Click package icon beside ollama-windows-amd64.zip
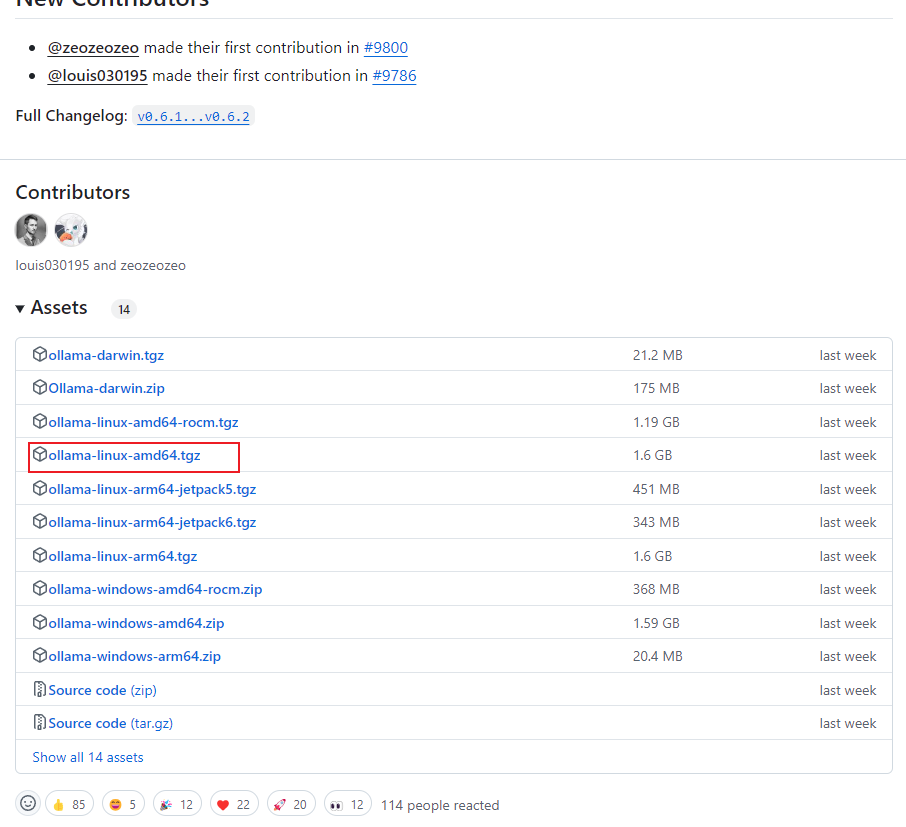Viewport: 906px width, 827px height. pyautogui.click(x=39, y=622)
